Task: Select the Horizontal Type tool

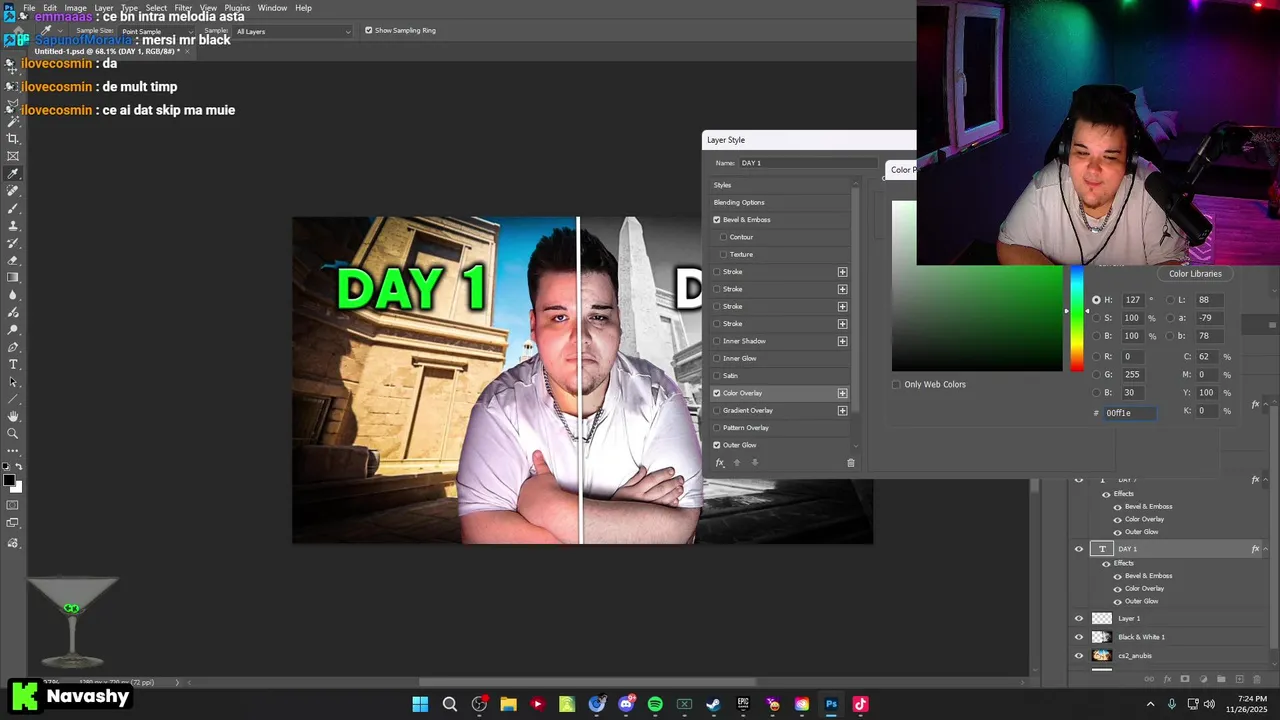Action: pos(13,364)
